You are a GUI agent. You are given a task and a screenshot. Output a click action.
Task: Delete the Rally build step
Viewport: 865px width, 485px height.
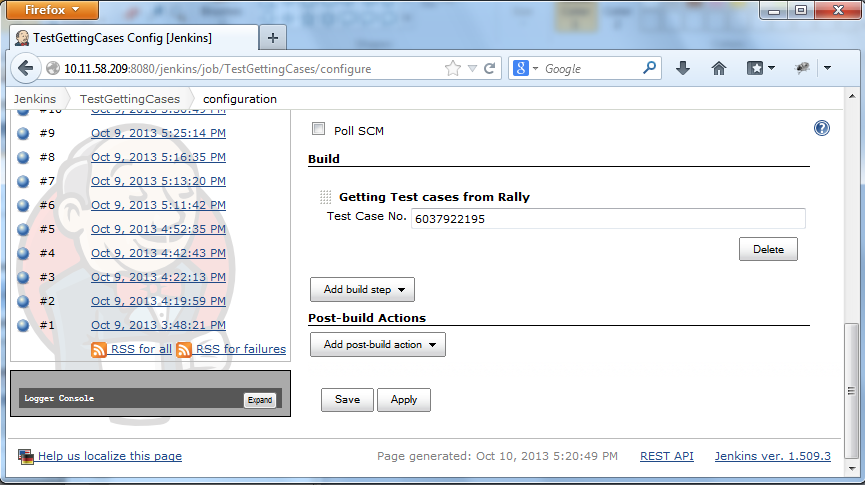click(x=768, y=249)
